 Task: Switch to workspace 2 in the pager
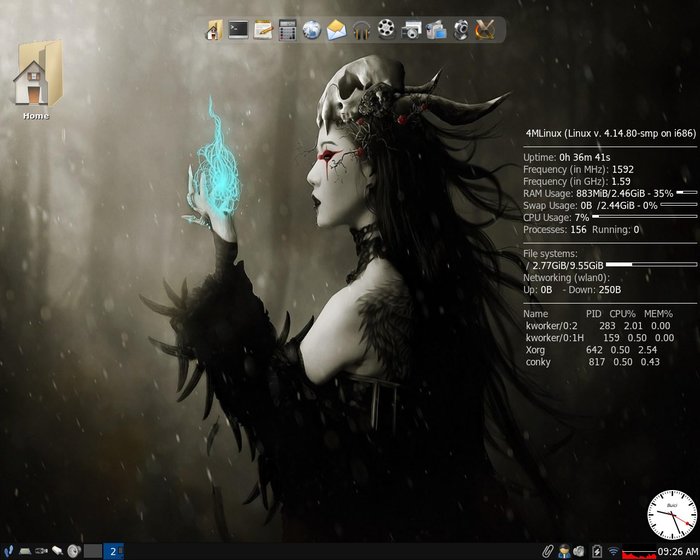[114, 551]
